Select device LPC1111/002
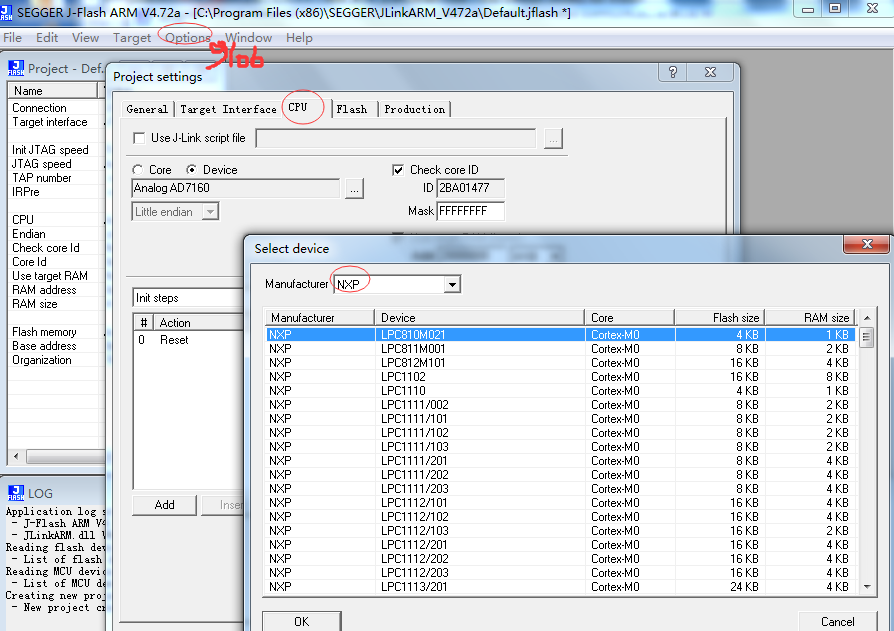This screenshot has width=894, height=631. pyautogui.click(x=560, y=405)
